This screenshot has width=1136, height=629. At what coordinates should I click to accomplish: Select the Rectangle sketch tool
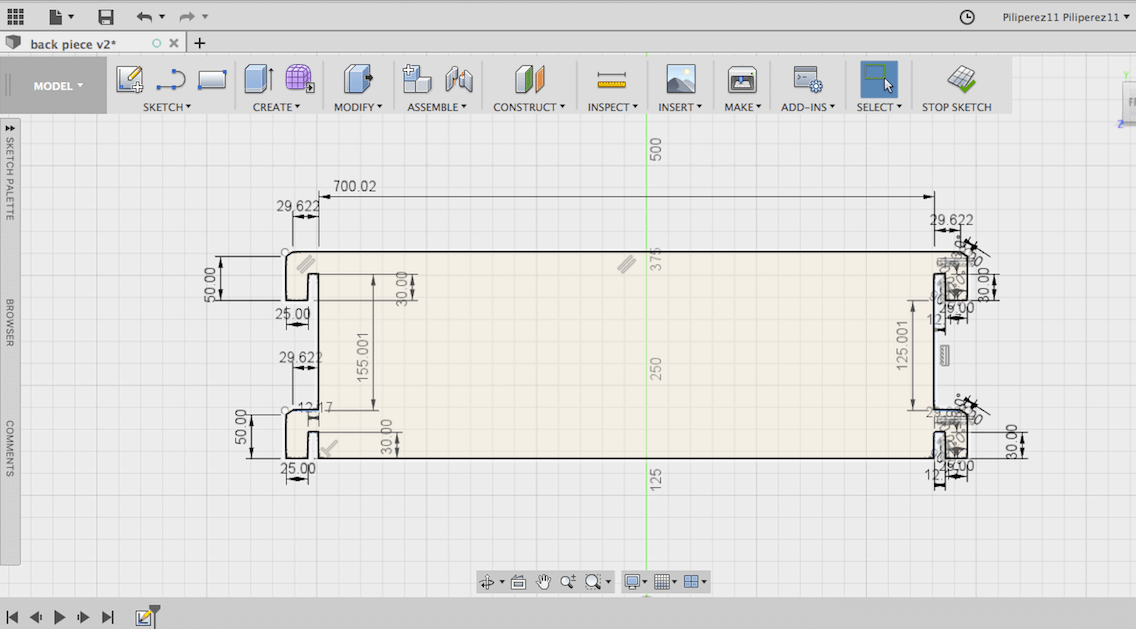click(212, 79)
